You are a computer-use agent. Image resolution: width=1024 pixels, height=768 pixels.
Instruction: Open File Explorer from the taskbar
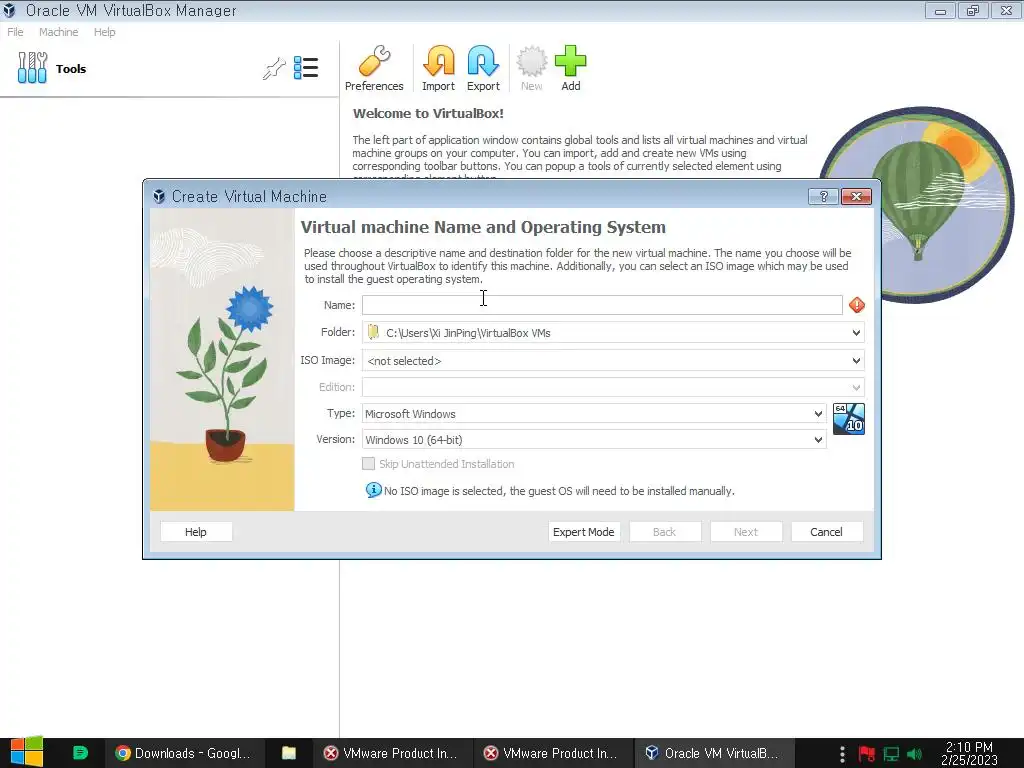pyautogui.click(x=289, y=753)
